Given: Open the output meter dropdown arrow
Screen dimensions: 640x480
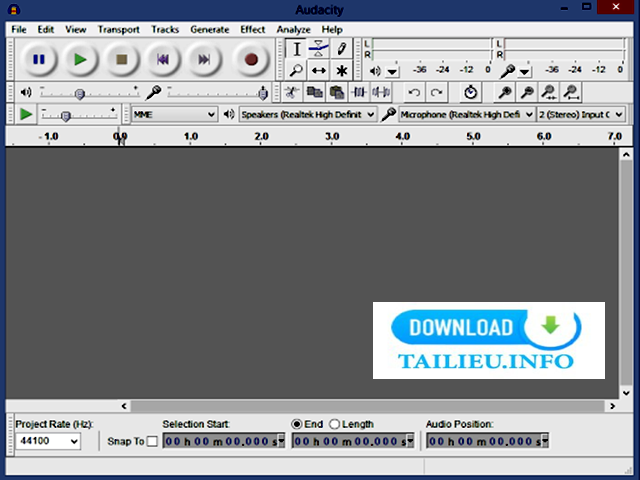Looking at the screenshot, I should [392, 72].
